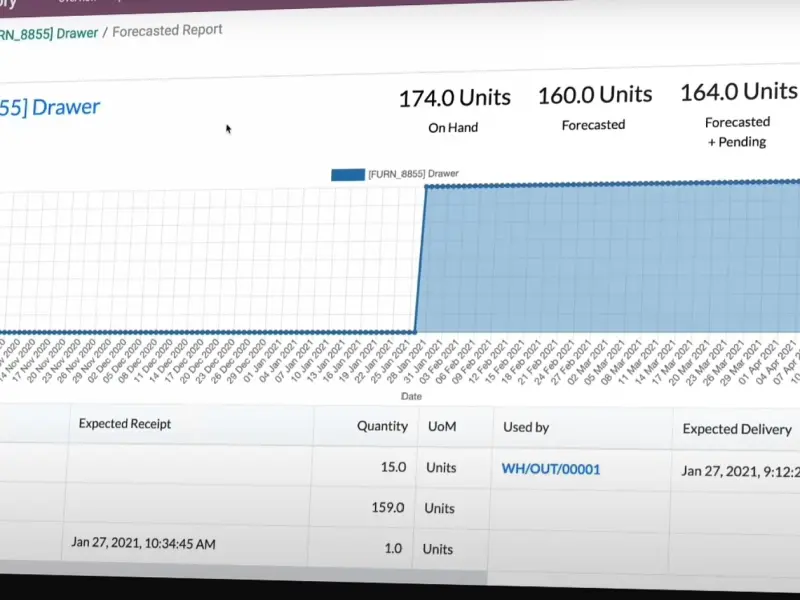Image resolution: width=800 pixels, height=600 pixels.
Task: Click the 164.0 Units Forecasted + Pending figure
Action: click(x=738, y=92)
